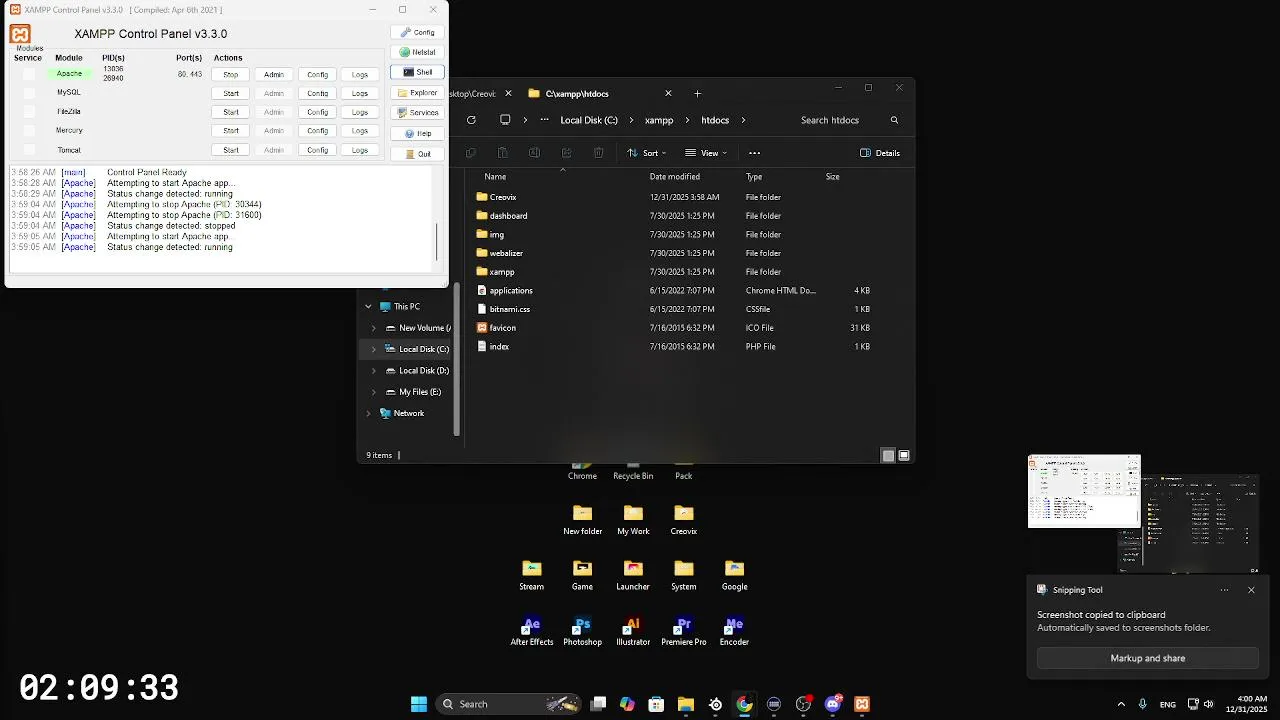Open Netstat in the XAMPP panel

pyautogui.click(x=417, y=52)
